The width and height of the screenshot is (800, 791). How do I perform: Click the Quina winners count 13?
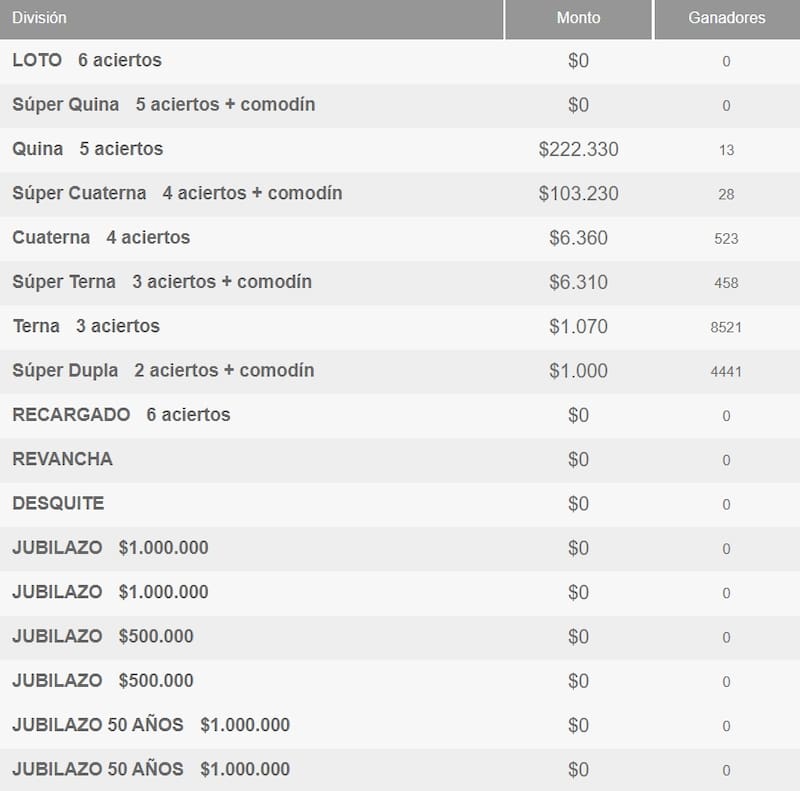tap(726, 150)
